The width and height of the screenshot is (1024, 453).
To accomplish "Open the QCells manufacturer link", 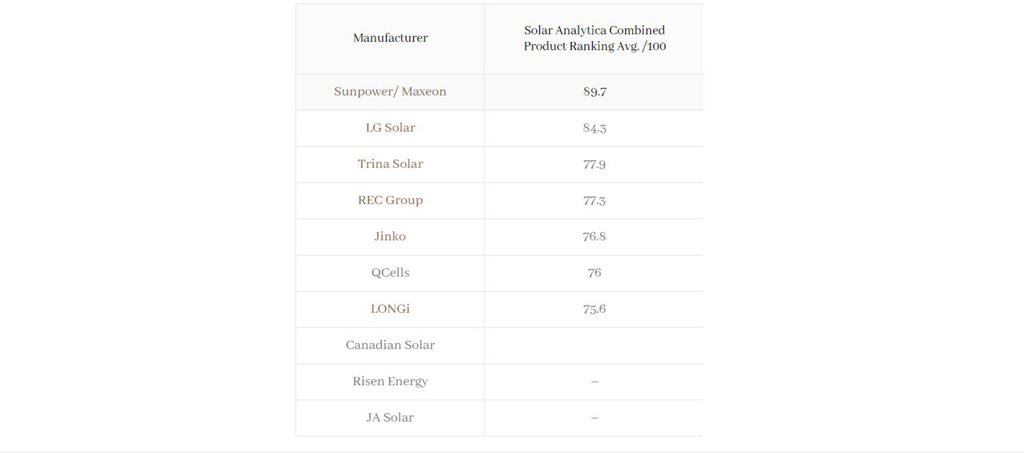I will 390,273.
